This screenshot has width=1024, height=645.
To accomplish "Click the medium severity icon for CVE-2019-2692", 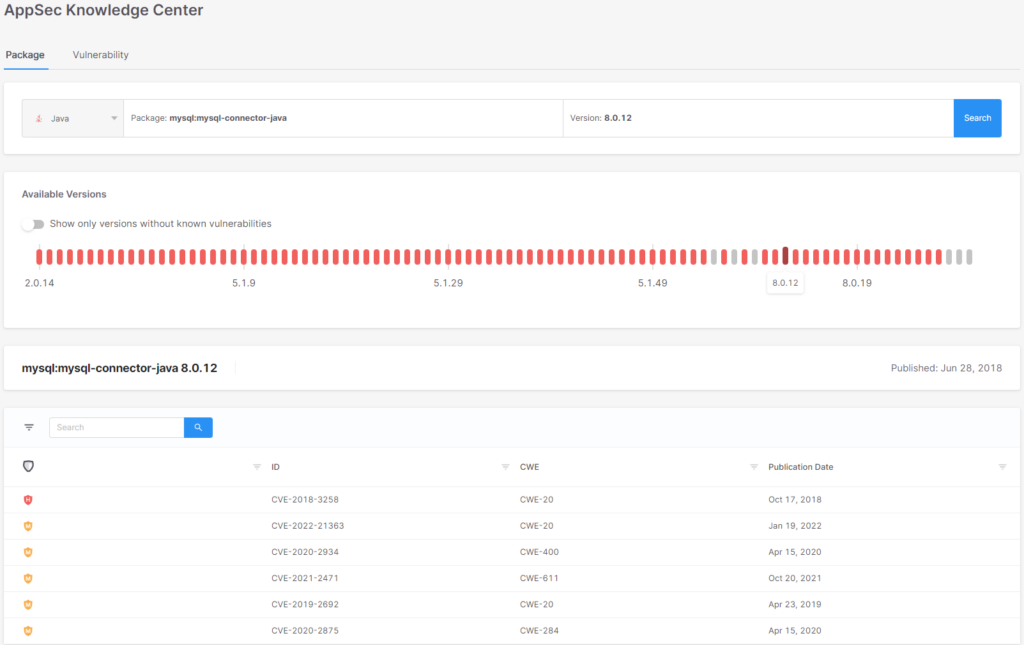I will pyautogui.click(x=28, y=605).
